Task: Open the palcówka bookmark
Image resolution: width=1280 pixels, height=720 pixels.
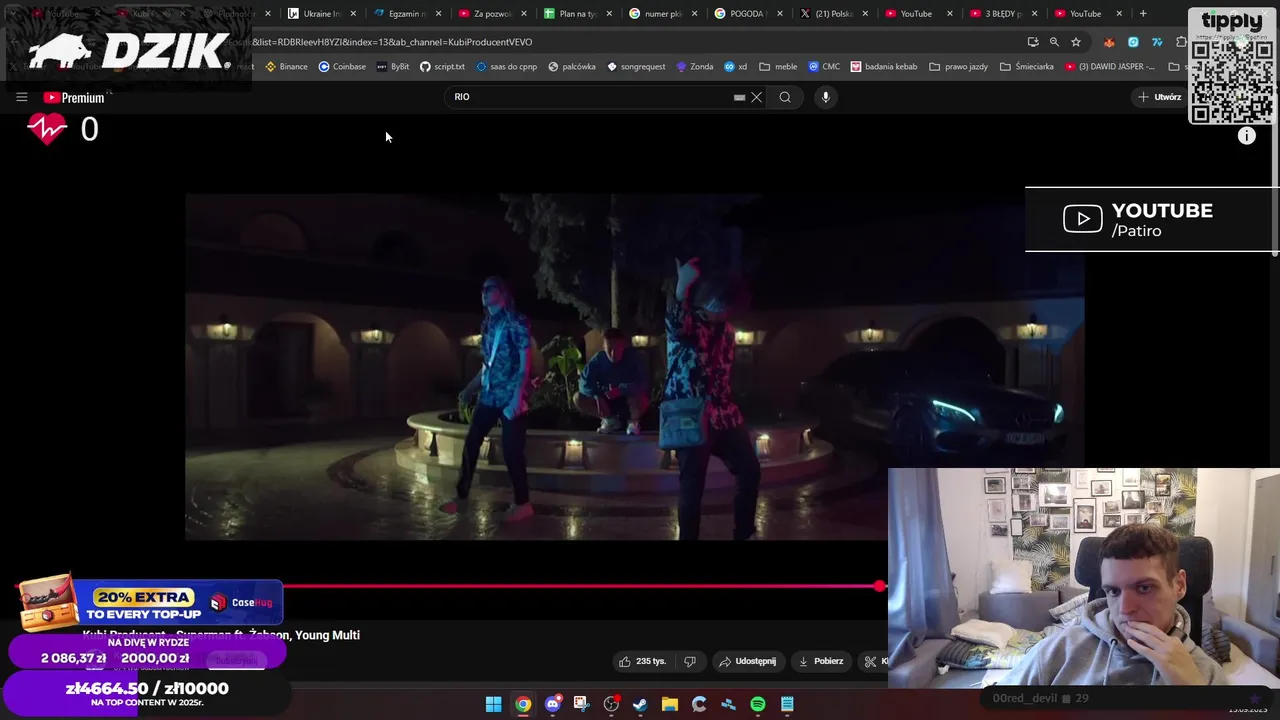Action: [571, 67]
